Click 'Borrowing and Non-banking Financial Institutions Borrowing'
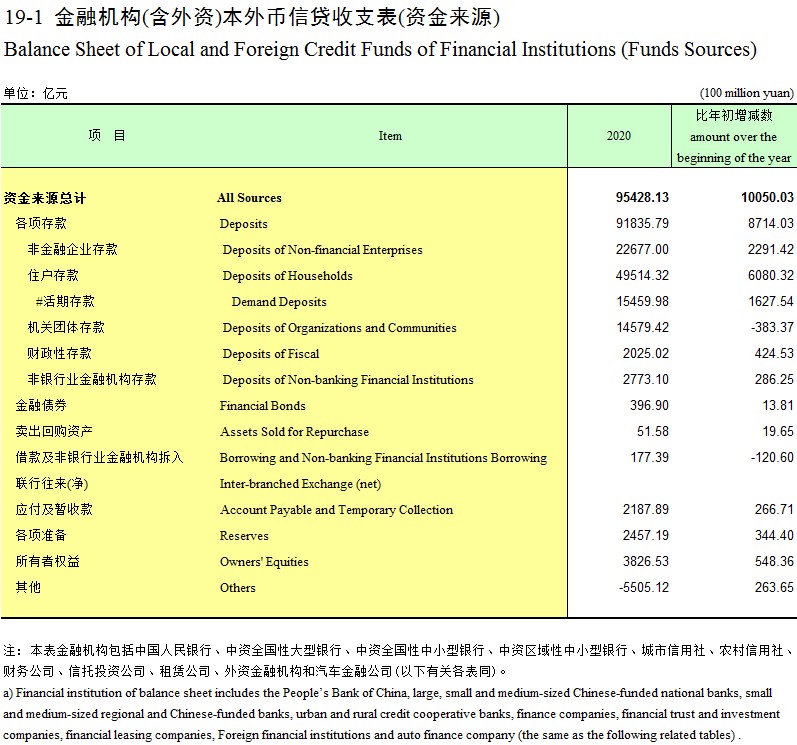Screen dimensions: 797x745 click(x=383, y=458)
